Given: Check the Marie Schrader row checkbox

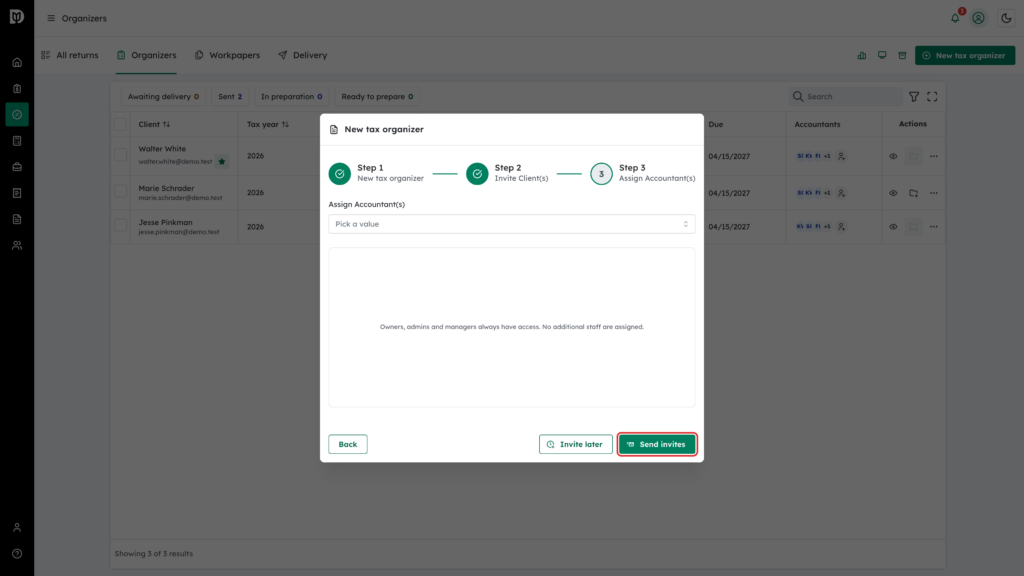Looking at the screenshot, I should point(120,191).
